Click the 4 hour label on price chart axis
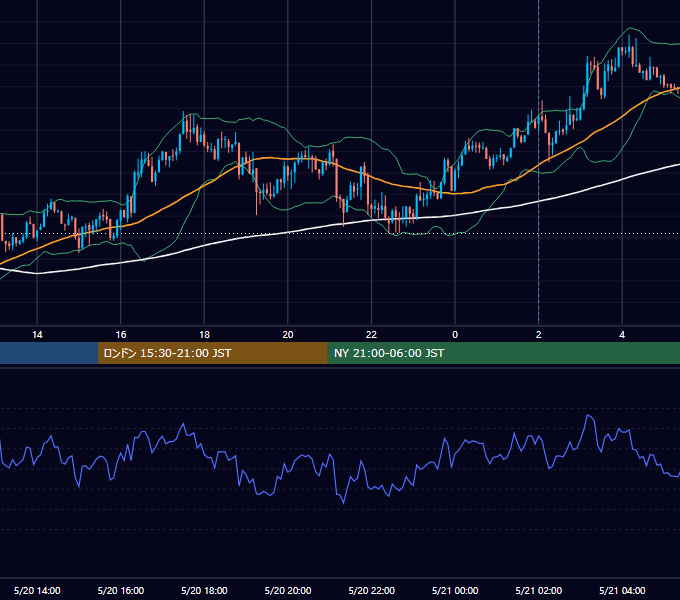This screenshot has height=600, width=680. point(622,335)
